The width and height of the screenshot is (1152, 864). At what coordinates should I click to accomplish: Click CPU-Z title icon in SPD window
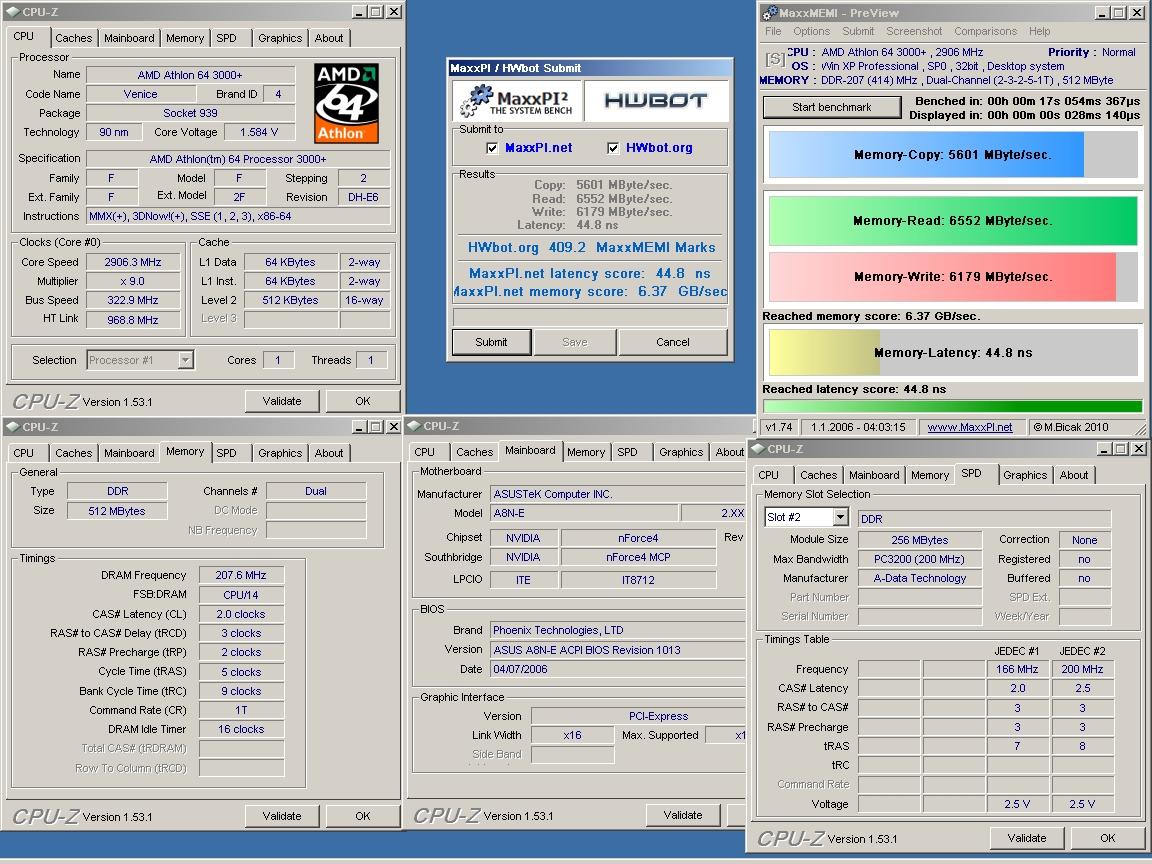click(757, 449)
